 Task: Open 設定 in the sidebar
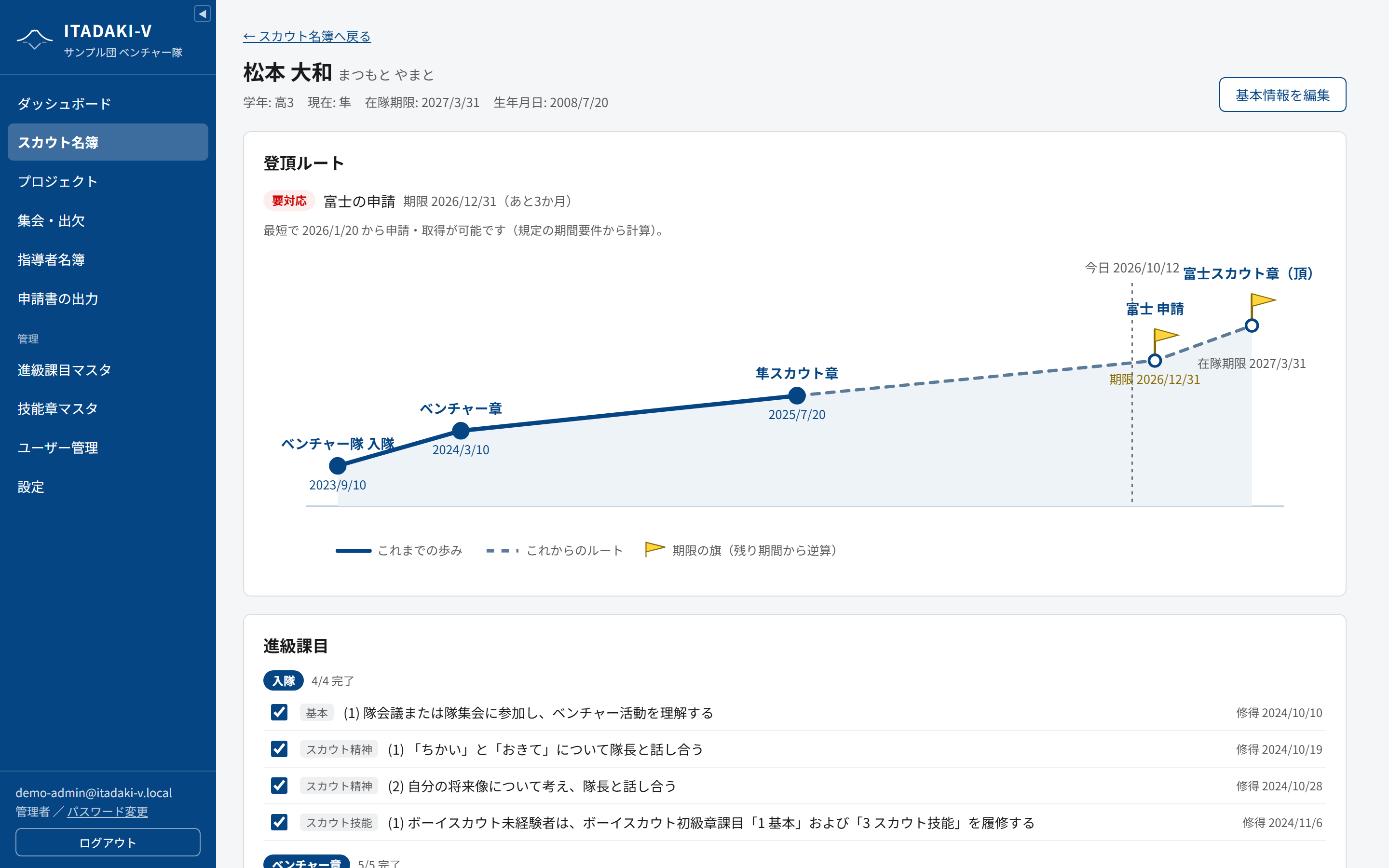[108, 487]
